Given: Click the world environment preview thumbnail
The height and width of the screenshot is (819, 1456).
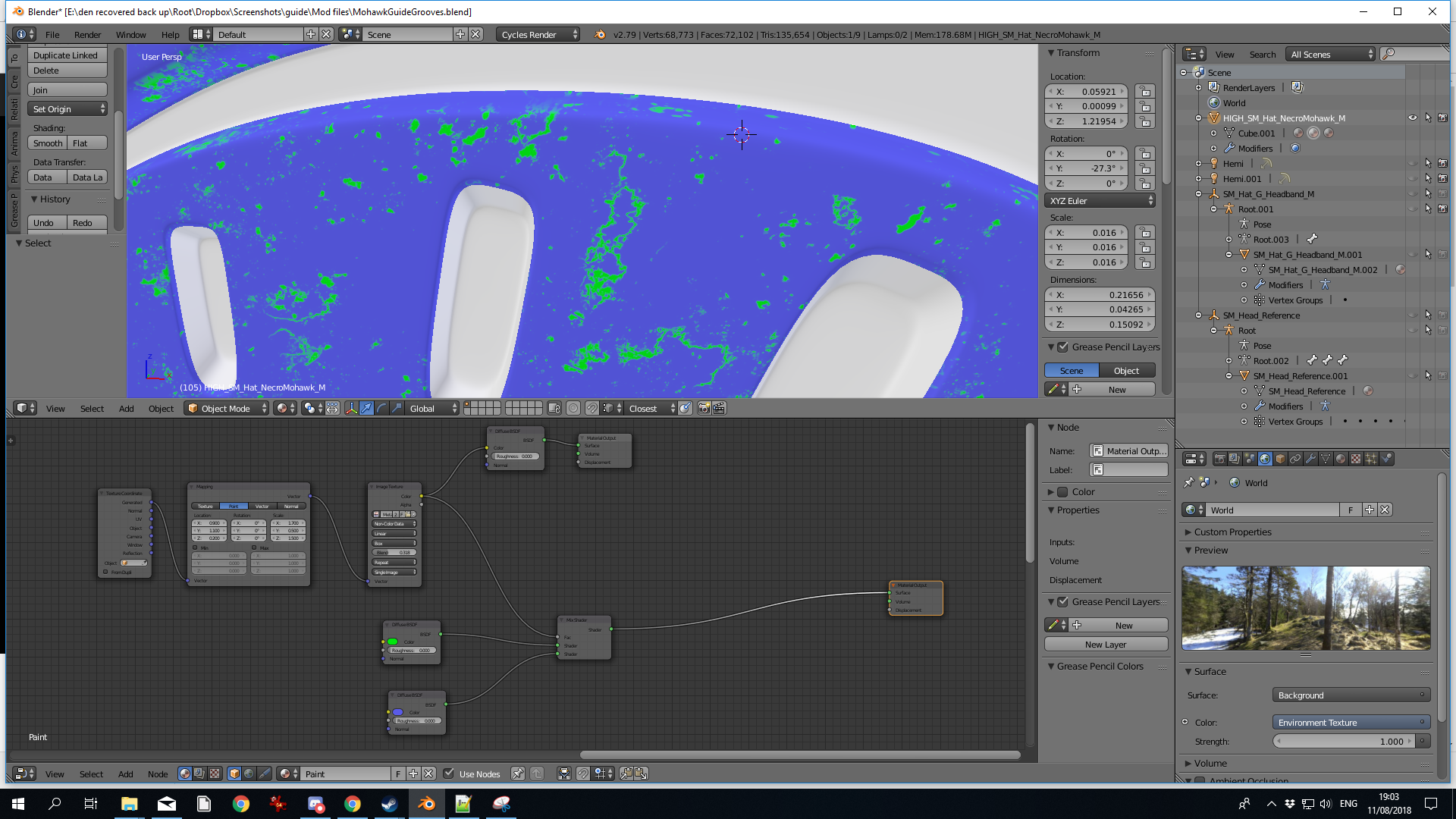Looking at the screenshot, I should [1305, 607].
